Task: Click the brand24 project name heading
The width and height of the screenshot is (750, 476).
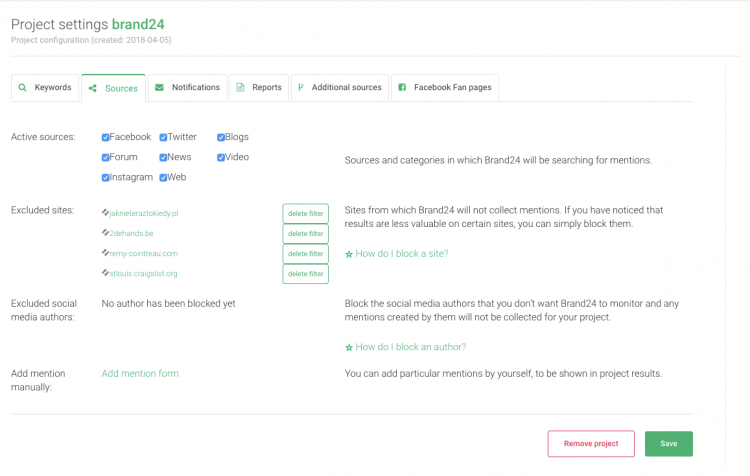Action: click(138, 24)
